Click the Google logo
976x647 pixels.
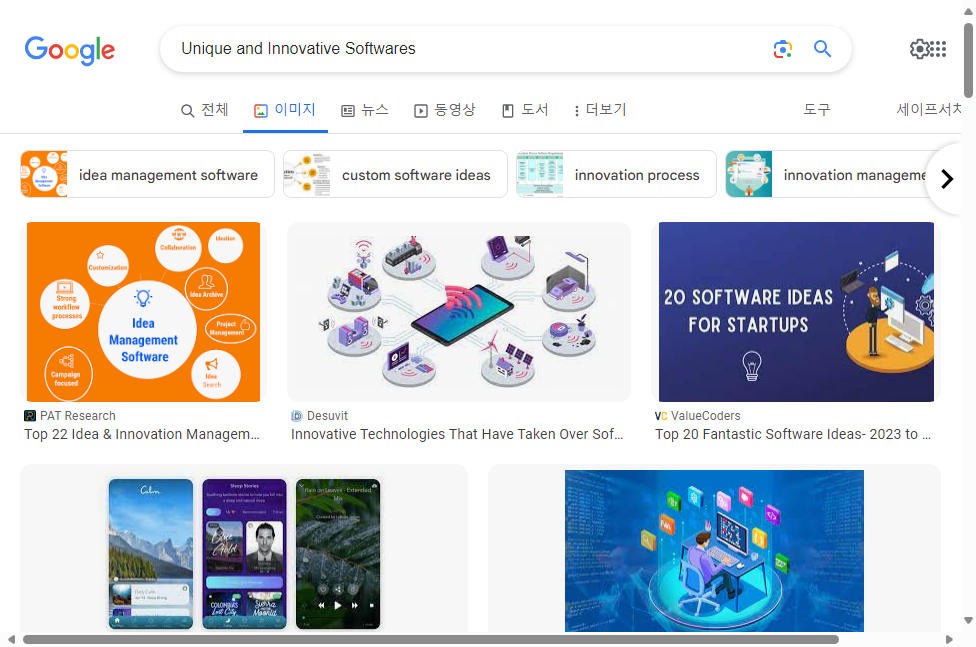point(70,50)
